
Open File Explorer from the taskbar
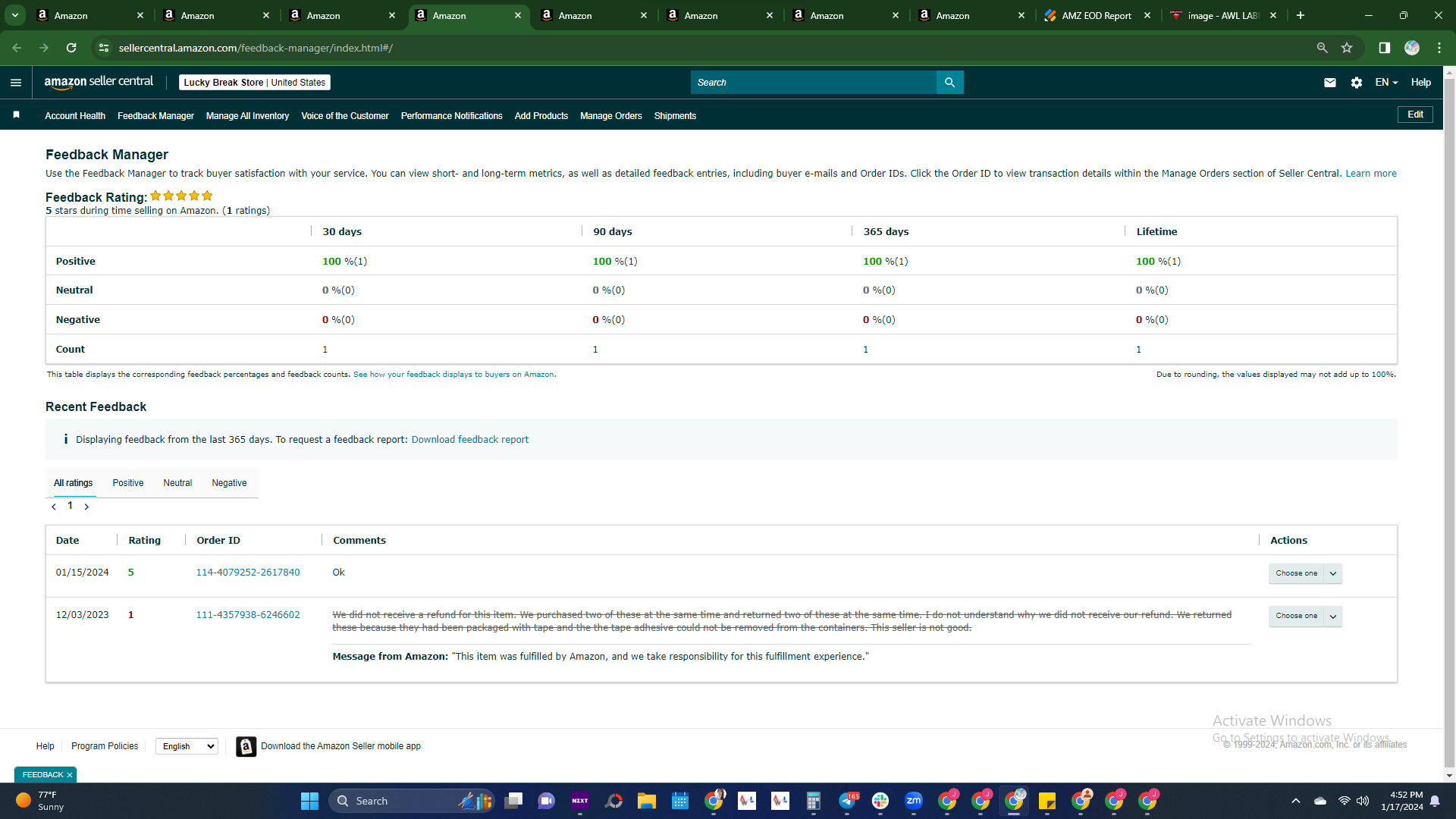point(647,801)
